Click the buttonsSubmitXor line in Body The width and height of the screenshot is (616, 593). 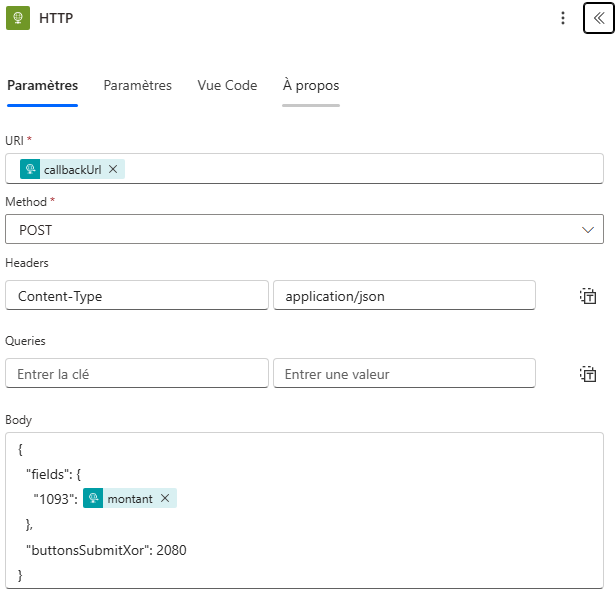tap(106, 550)
